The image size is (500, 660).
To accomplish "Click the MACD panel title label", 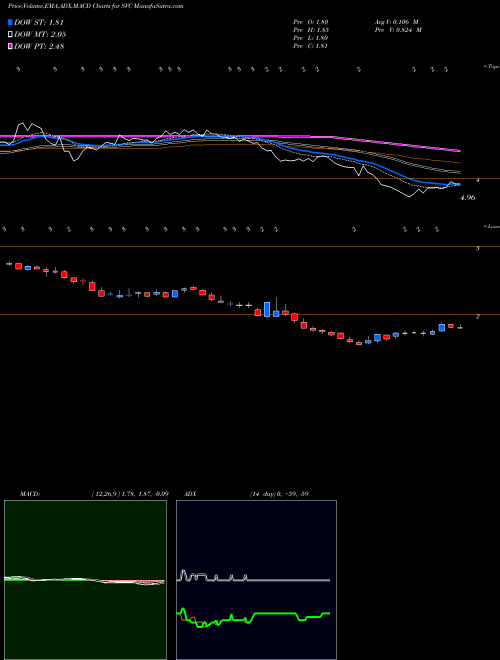I will click(30, 494).
